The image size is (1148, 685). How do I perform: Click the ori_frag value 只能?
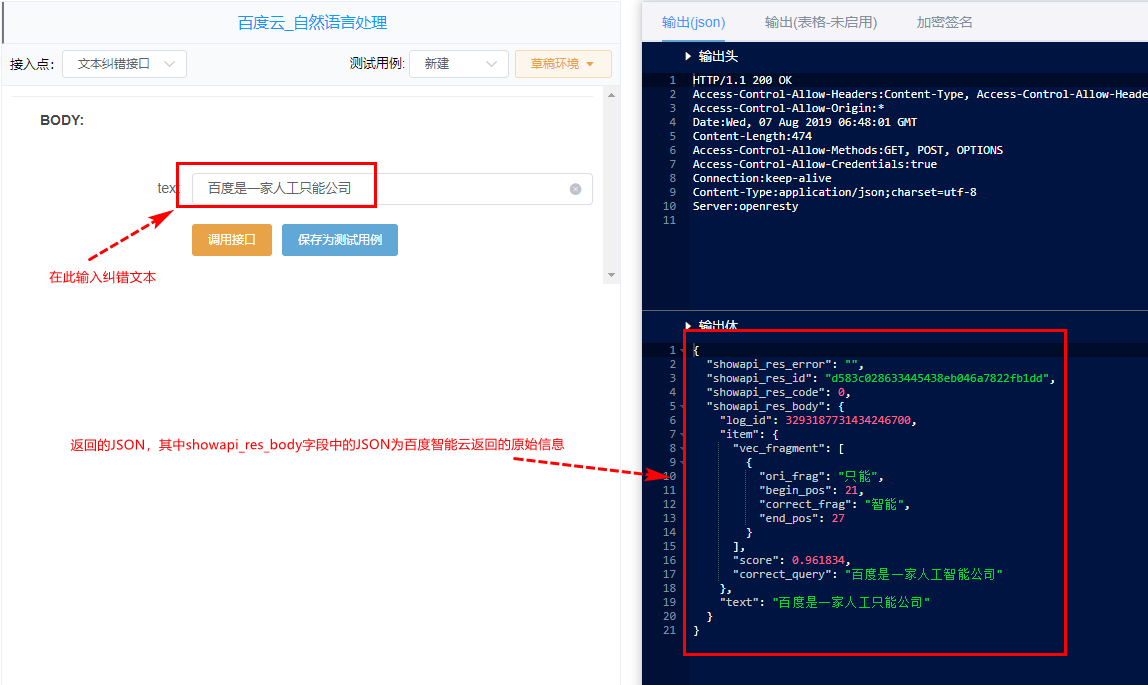click(857, 476)
